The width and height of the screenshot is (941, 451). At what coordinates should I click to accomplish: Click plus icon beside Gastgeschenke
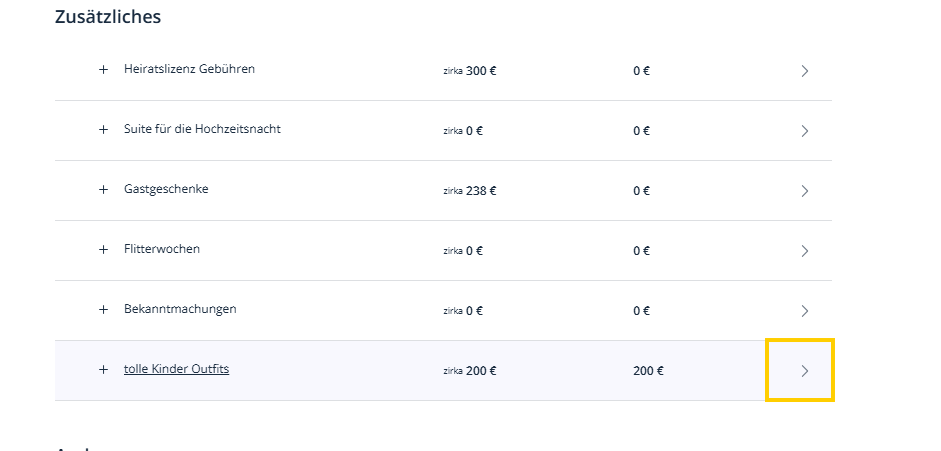[103, 190]
